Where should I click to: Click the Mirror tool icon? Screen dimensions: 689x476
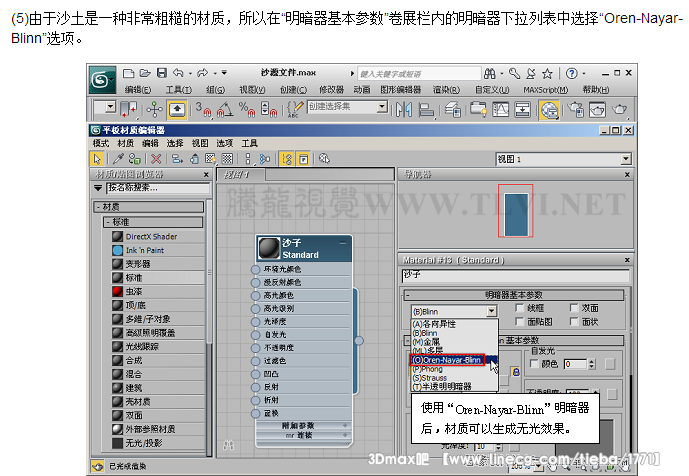pyautogui.click(x=403, y=109)
